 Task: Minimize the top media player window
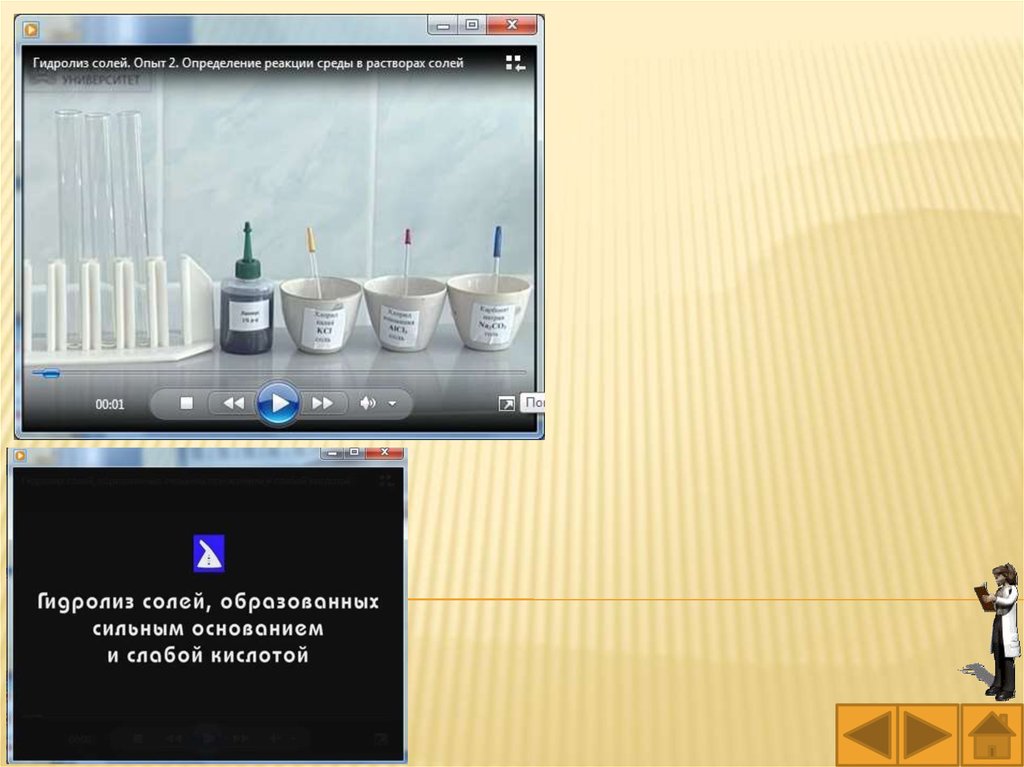(x=443, y=25)
